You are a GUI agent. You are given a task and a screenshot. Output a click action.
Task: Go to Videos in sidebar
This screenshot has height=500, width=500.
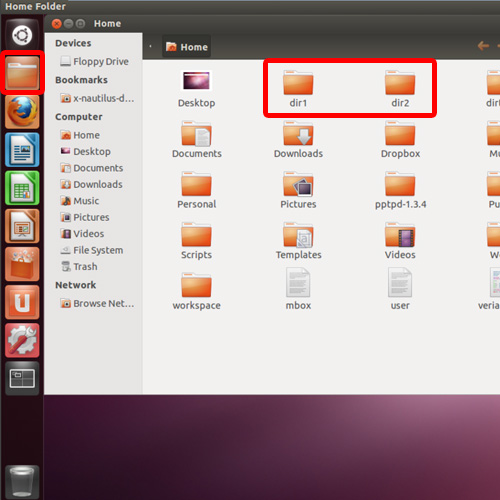[x=82, y=234]
